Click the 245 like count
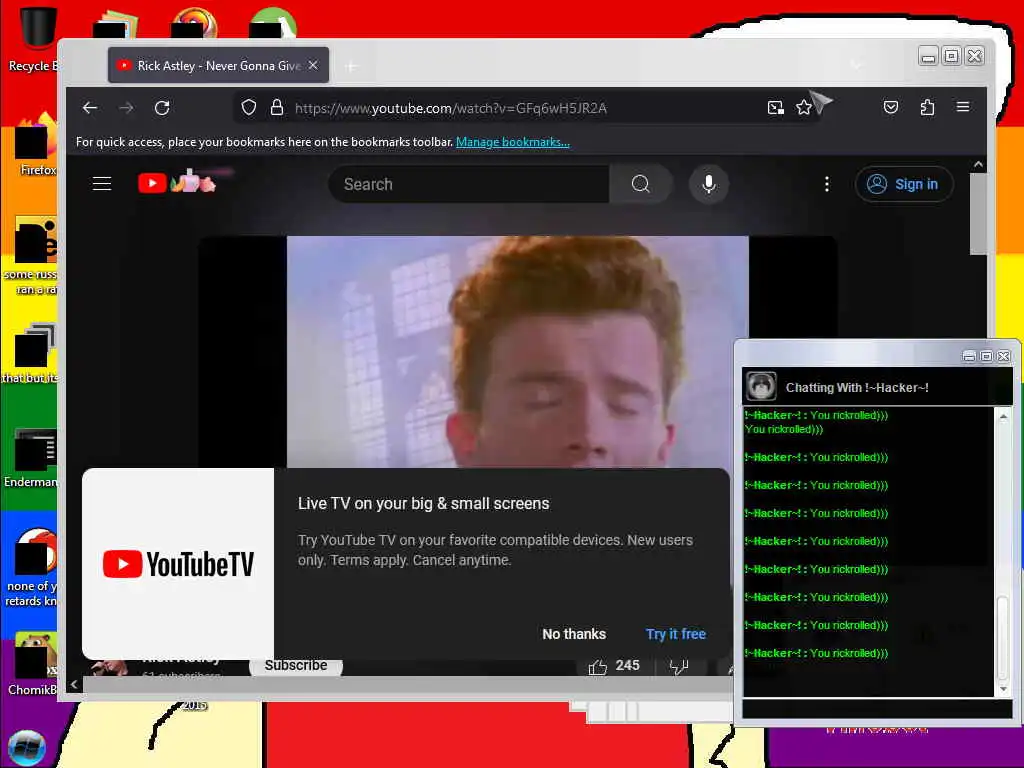This screenshot has width=1024, height=768. (x=627, y=665)
